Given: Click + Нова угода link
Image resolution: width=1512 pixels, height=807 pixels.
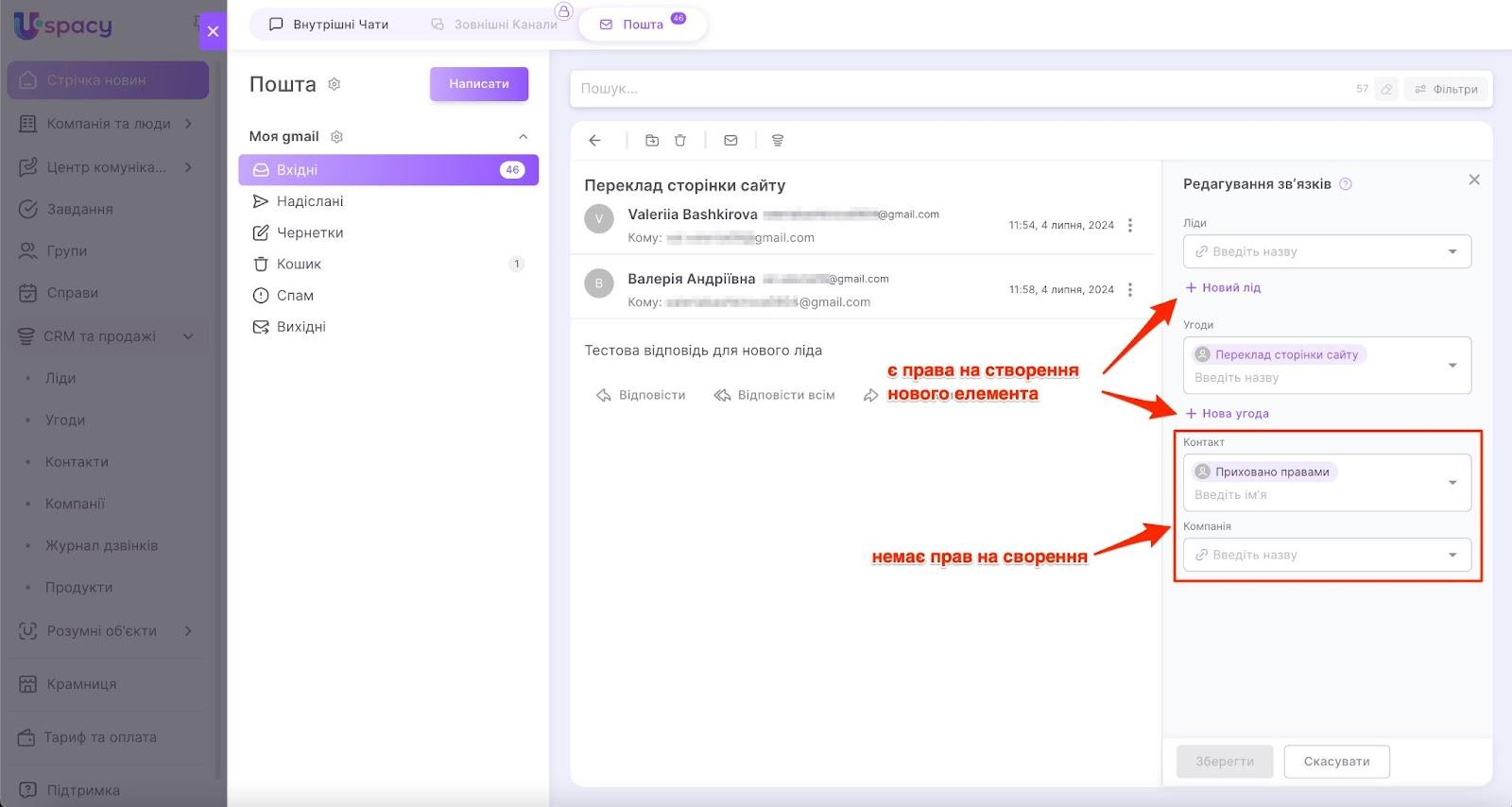Looking at the screenshot, I should 1227,413.
